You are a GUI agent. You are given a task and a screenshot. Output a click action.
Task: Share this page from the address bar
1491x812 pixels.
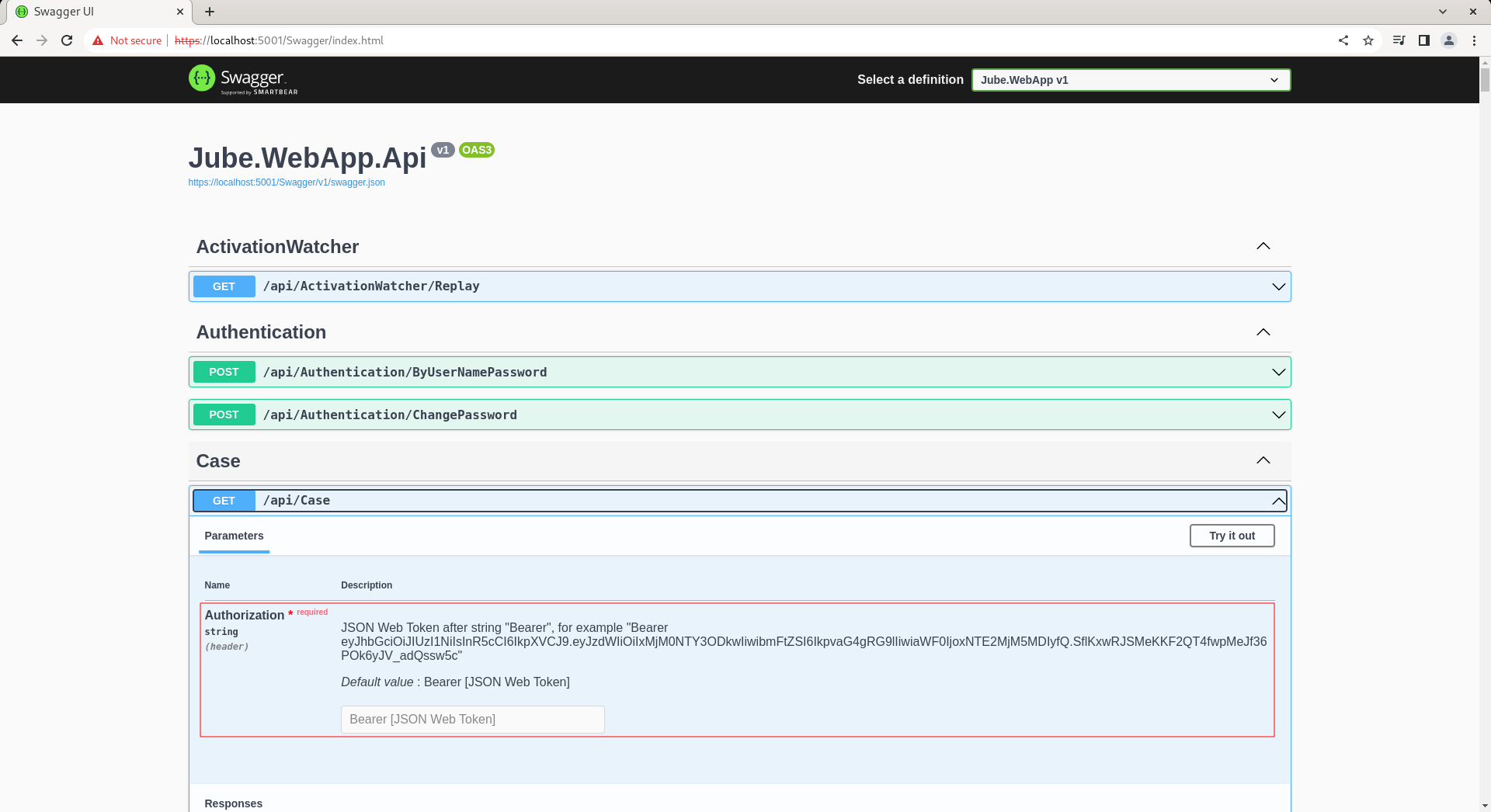[x=1343, y=40]
